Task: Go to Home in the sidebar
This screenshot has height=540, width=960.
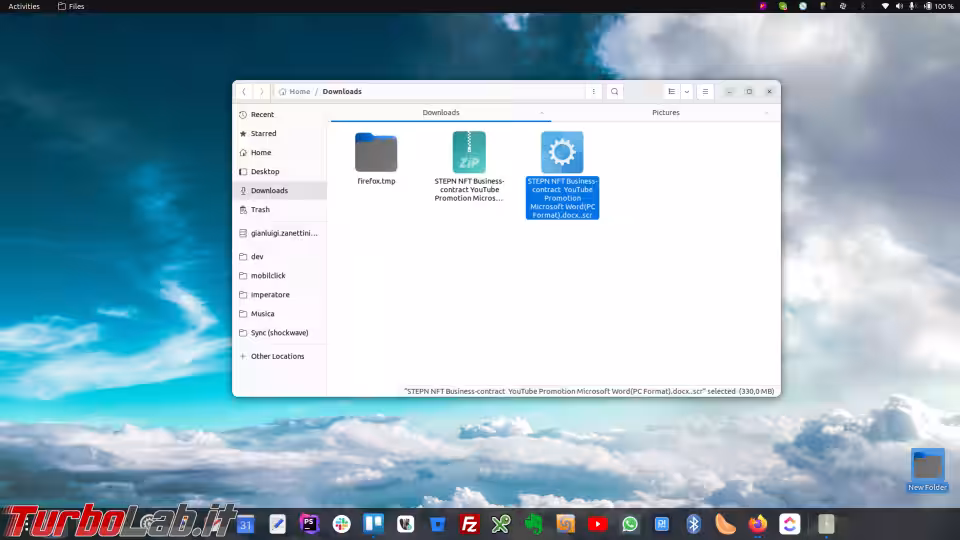Action: (280, 152)
